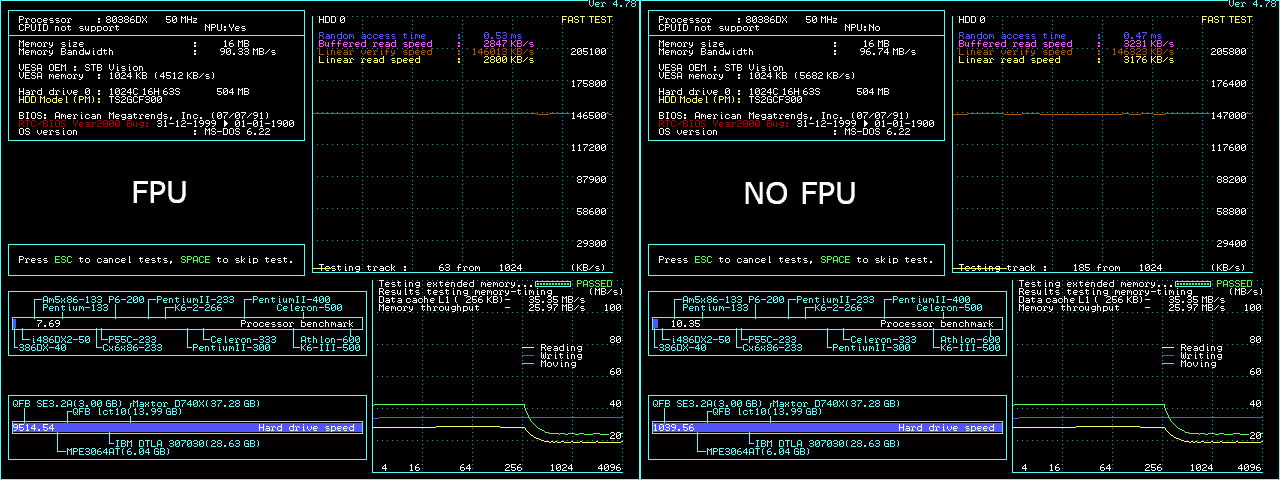Click 'Press ESC to cancel tests' hint in left panel

[x=97, y=260]
